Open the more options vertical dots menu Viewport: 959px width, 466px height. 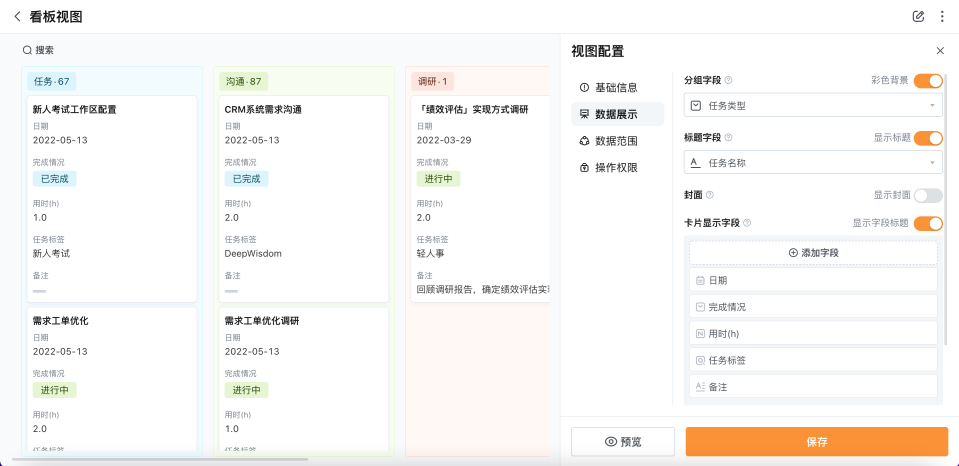(x=942, y=17)
